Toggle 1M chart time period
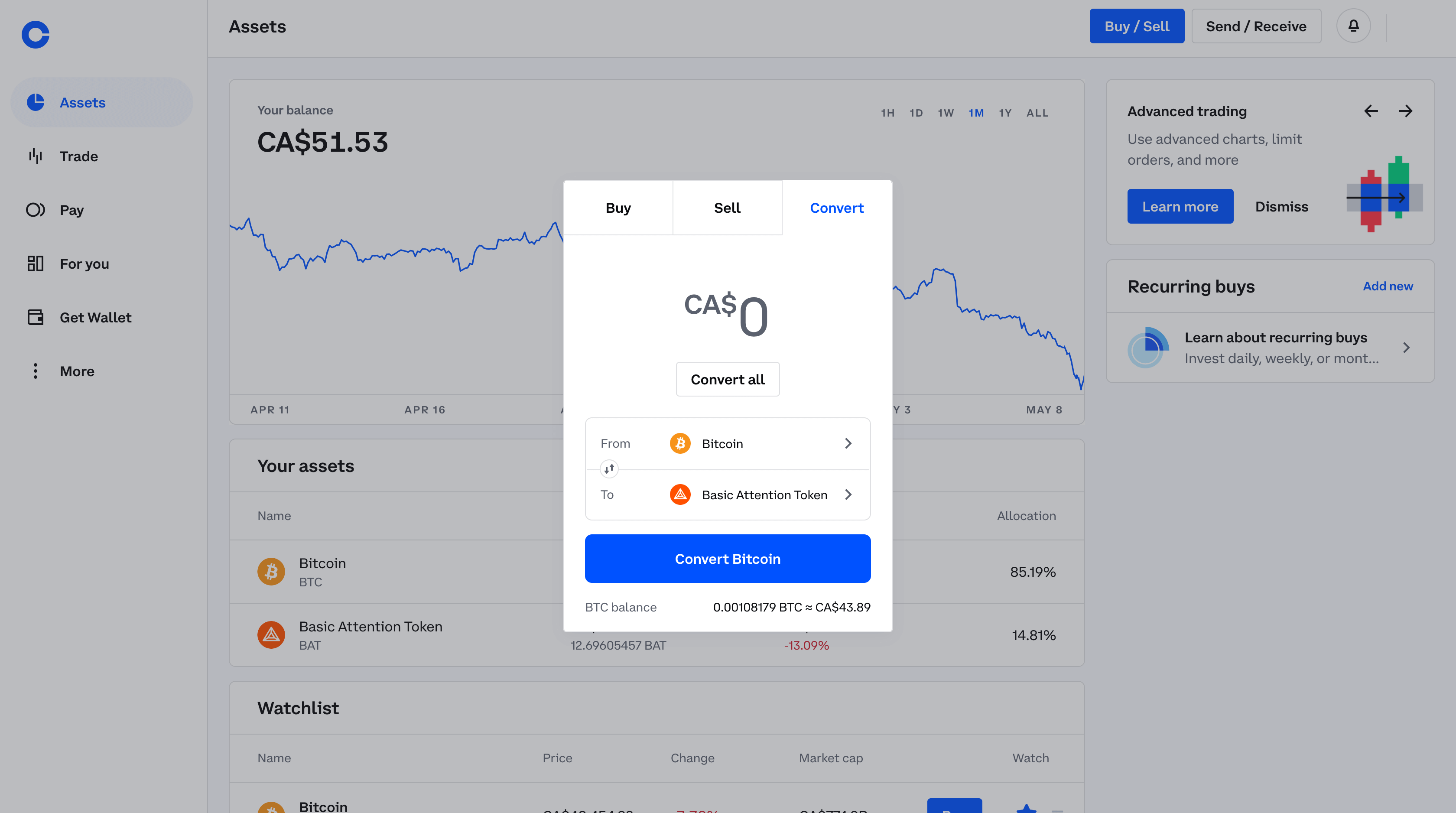 [976, 112]
